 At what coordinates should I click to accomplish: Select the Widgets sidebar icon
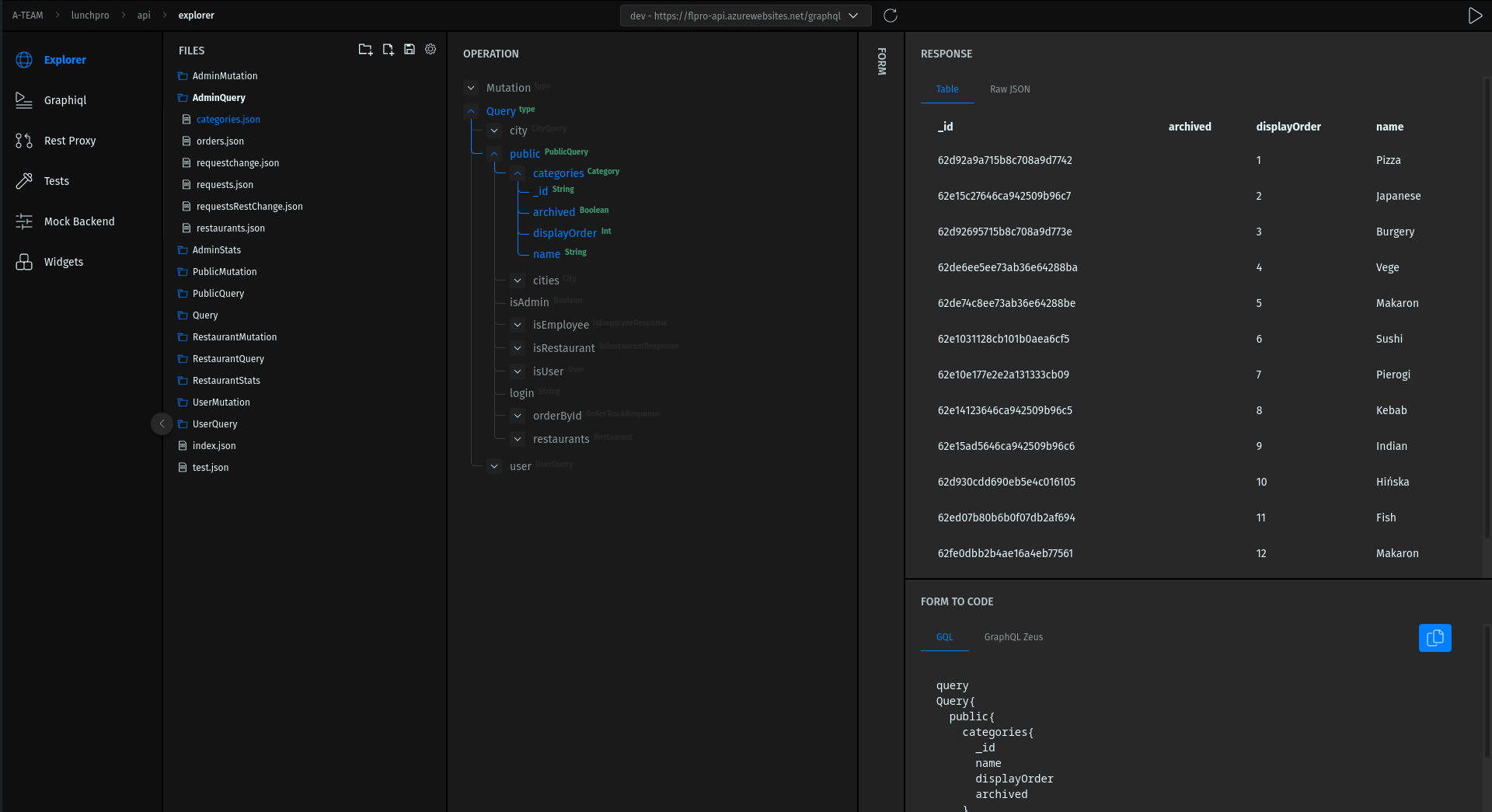(63, 261)
